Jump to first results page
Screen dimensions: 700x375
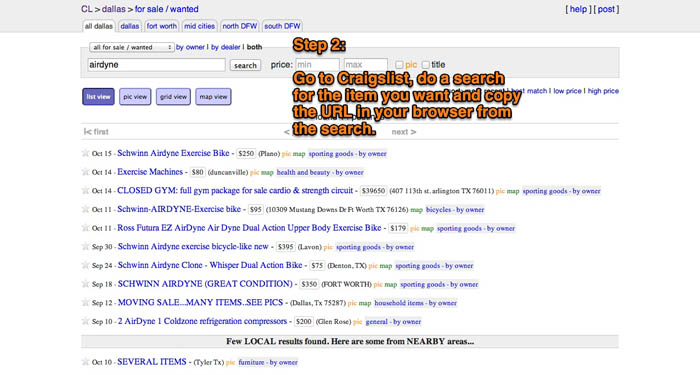pyautogui.click(x=96, y=132)
